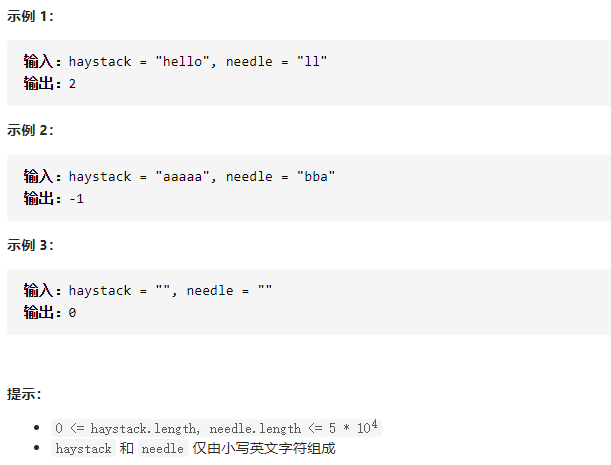Click the "输入:" label in example 3
The height and width of the screenshot is (465, 611).
[43, 291]
